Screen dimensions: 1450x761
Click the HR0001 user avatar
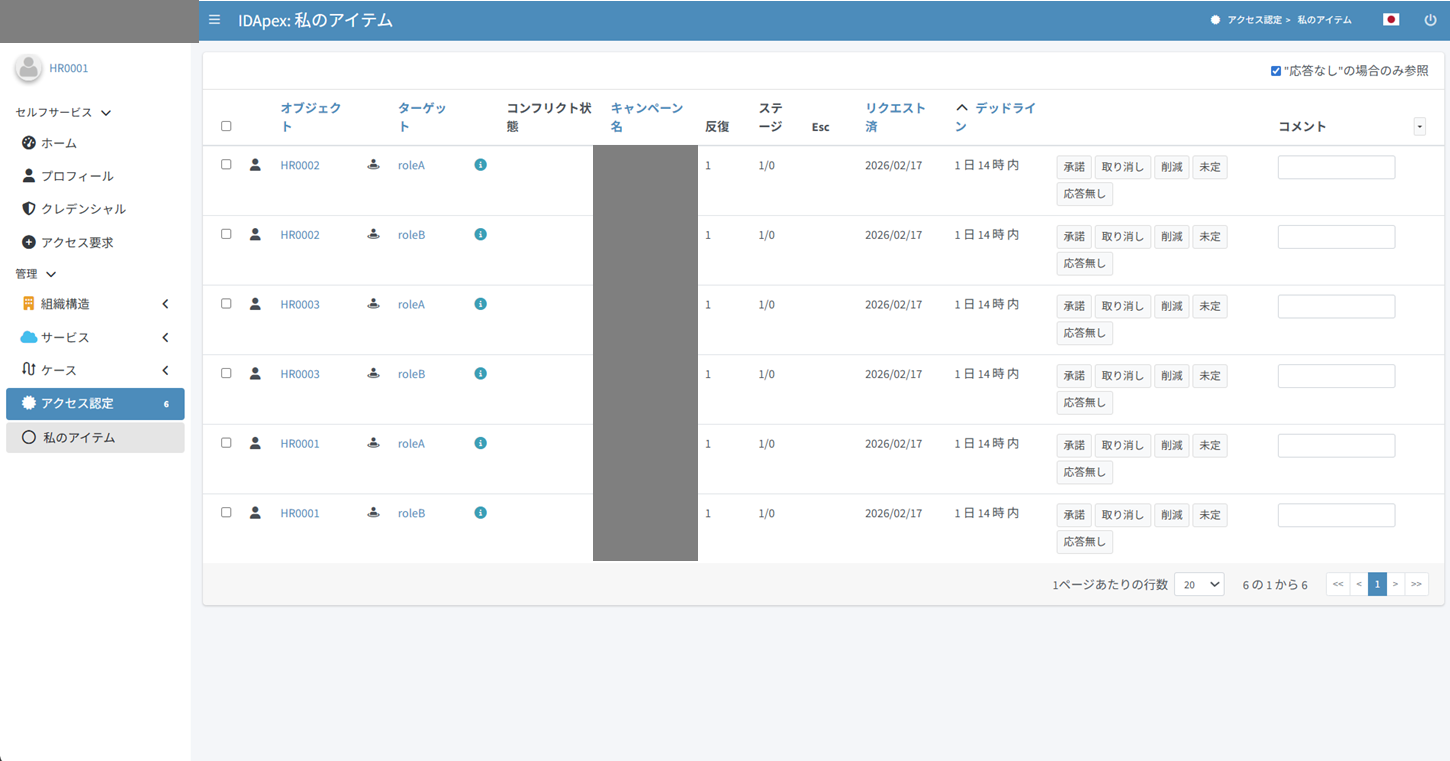[x=28, y=68]
